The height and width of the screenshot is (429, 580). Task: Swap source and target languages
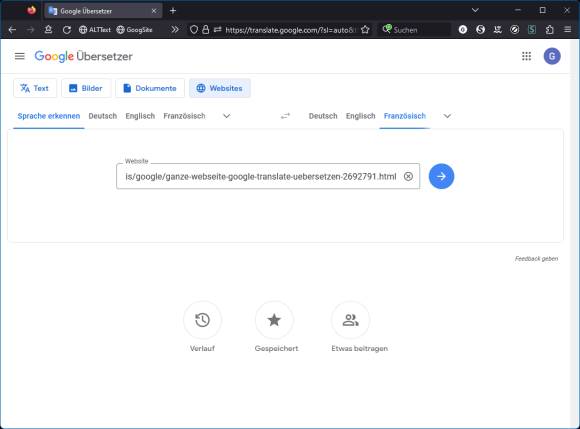(285, 116)
